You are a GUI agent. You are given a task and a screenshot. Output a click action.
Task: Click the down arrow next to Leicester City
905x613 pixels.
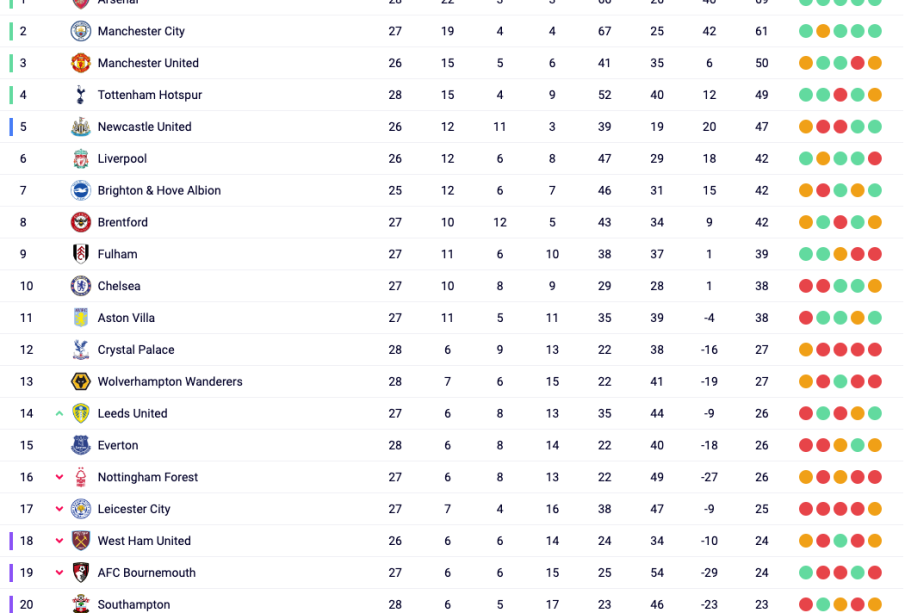click(60, 510)
